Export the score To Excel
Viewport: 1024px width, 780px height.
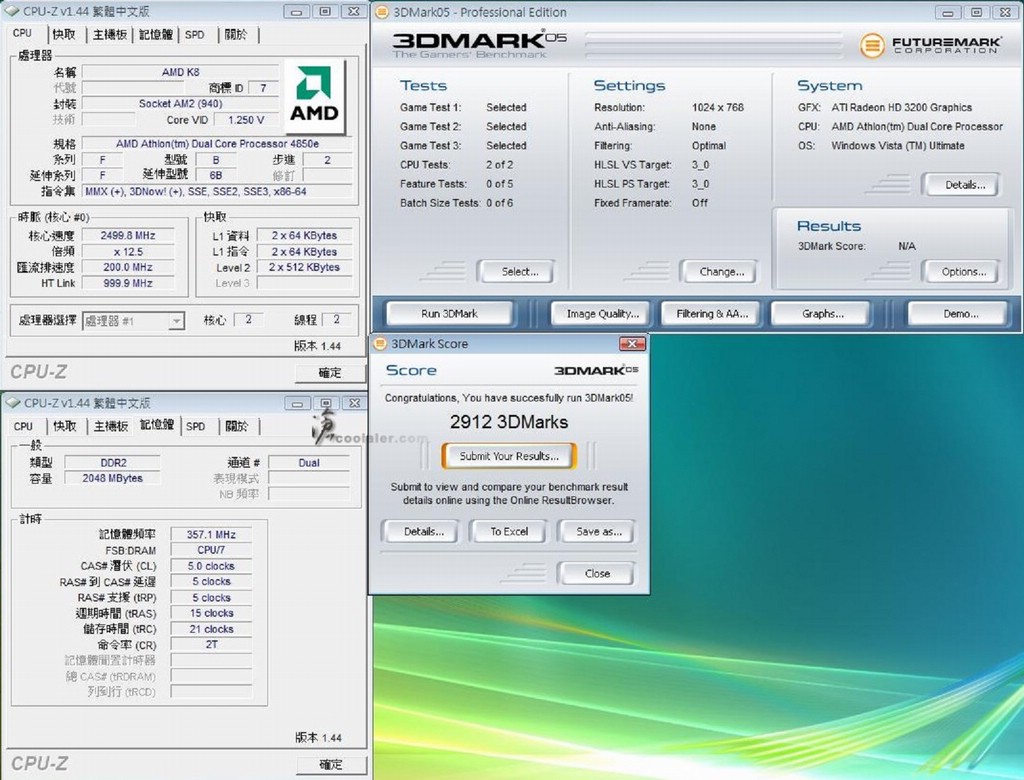tap(509, 532)
